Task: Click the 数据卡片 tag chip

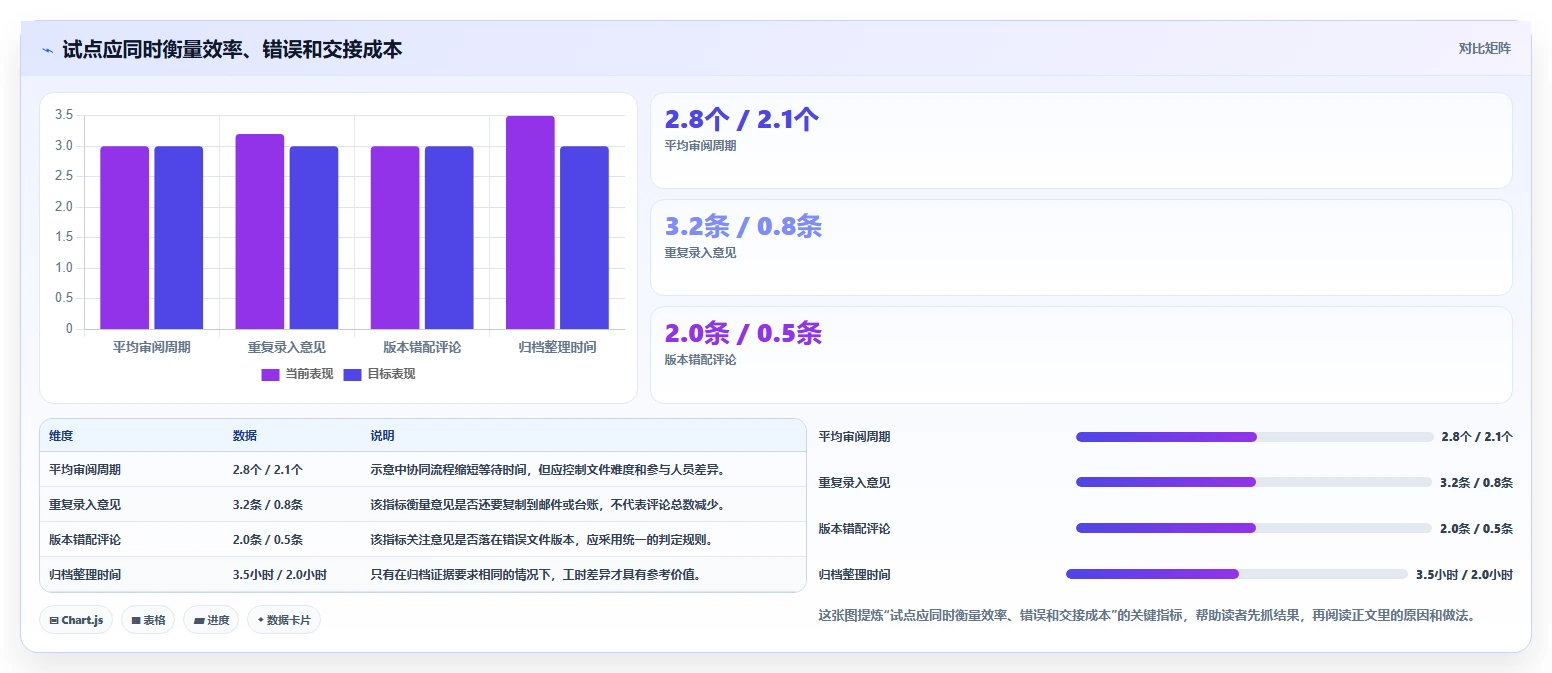Action: [x=284, y=620]
